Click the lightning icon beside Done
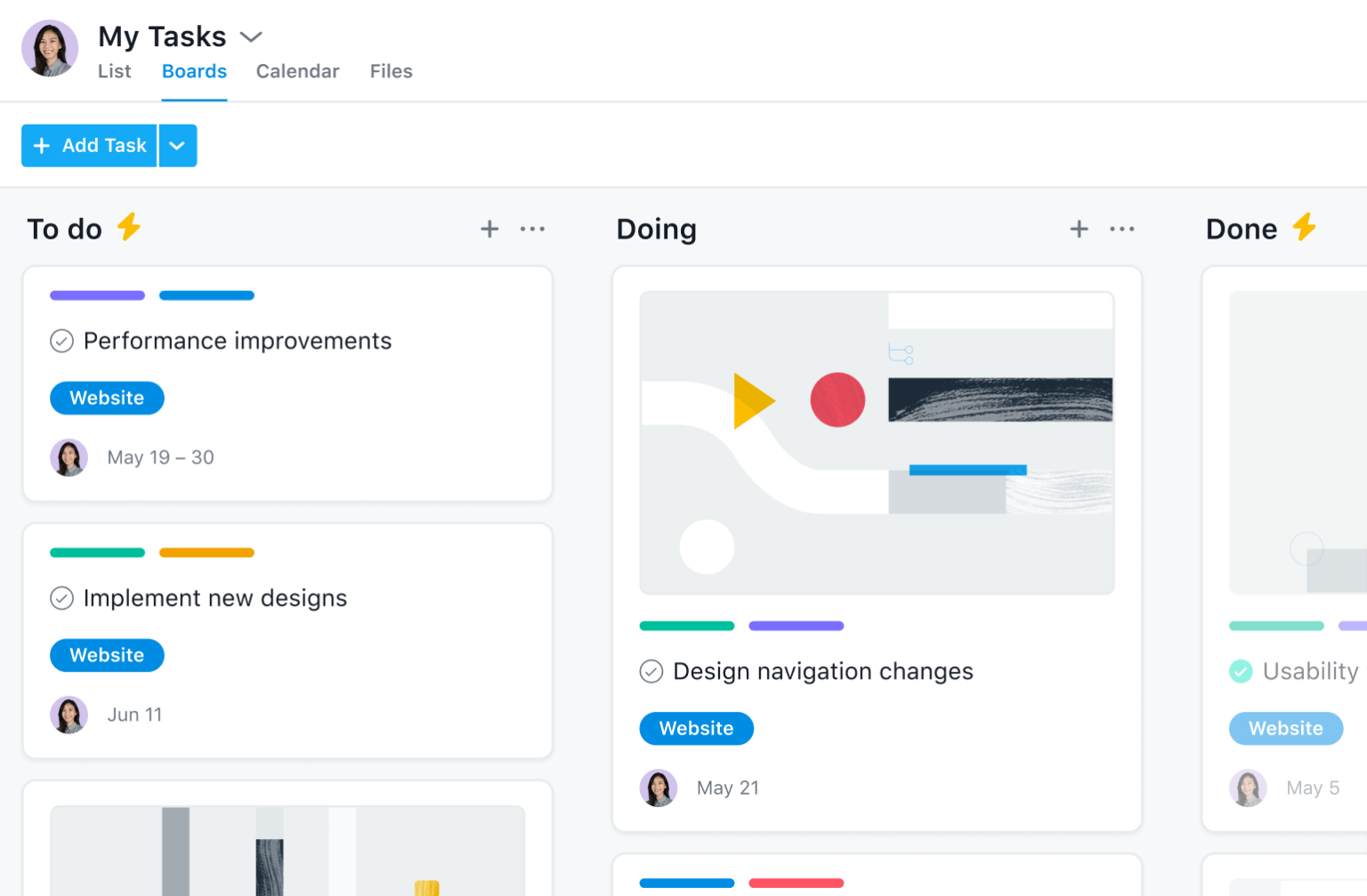 1306,228
